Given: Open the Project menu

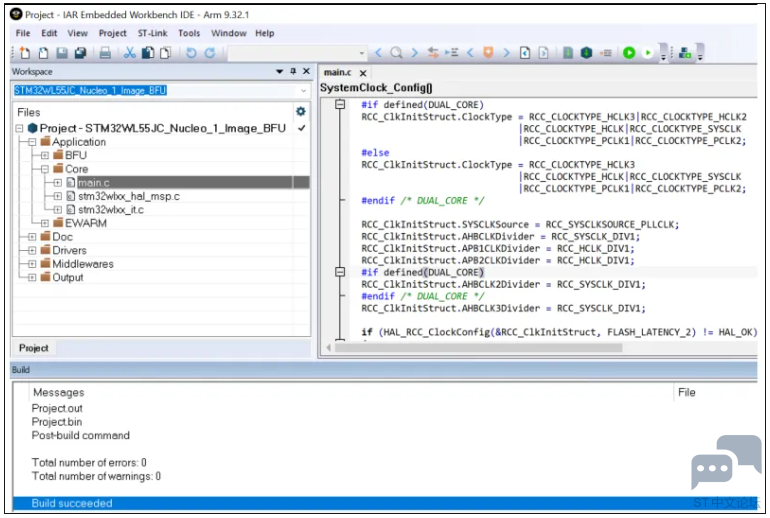Looking at the screenshot, I should coord(112,33).
